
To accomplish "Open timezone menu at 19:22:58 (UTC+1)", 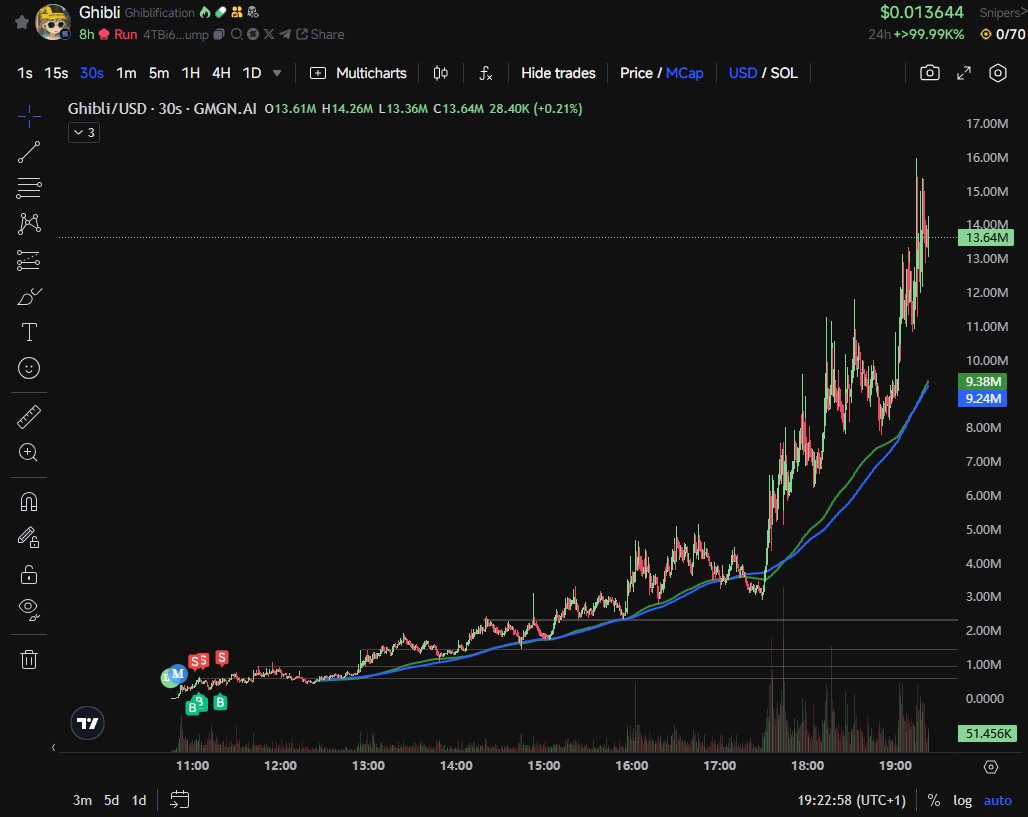I will pyautogui.click(x=851, y=801).
